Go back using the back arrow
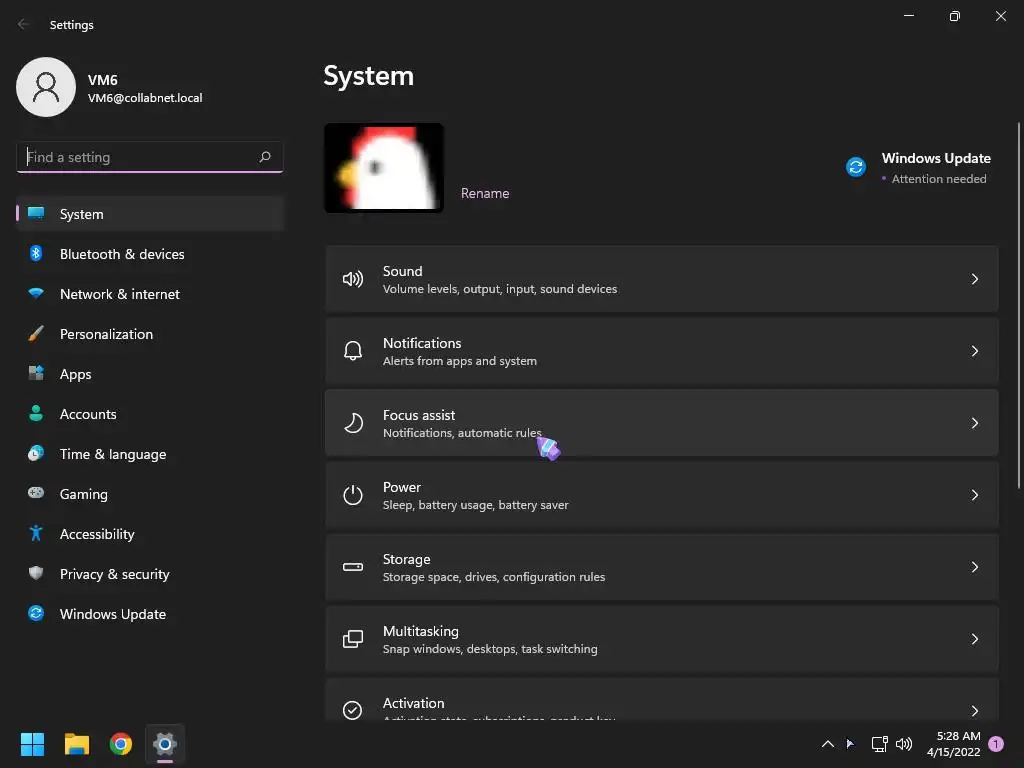 click(24, 24)
